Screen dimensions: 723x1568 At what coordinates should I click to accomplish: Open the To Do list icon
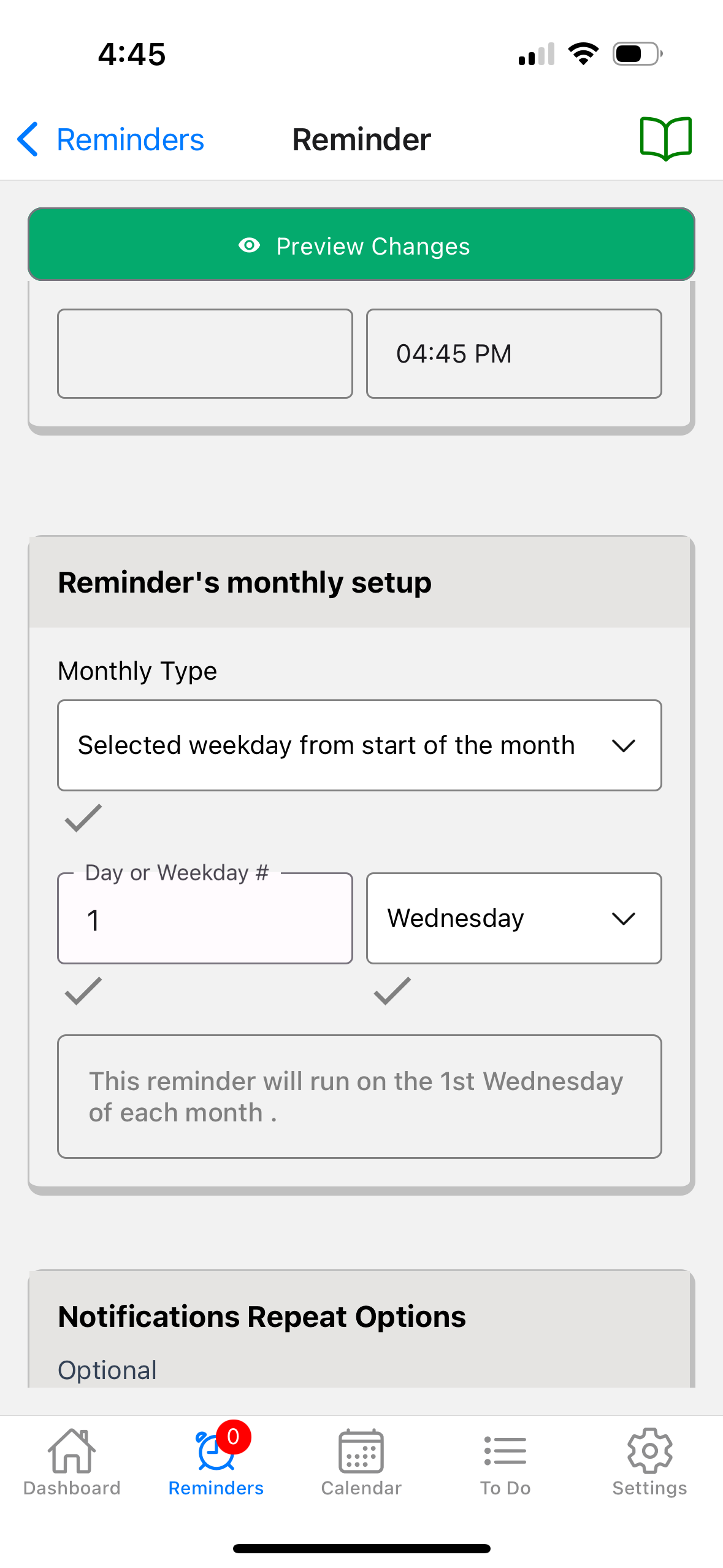point(505,1451)
